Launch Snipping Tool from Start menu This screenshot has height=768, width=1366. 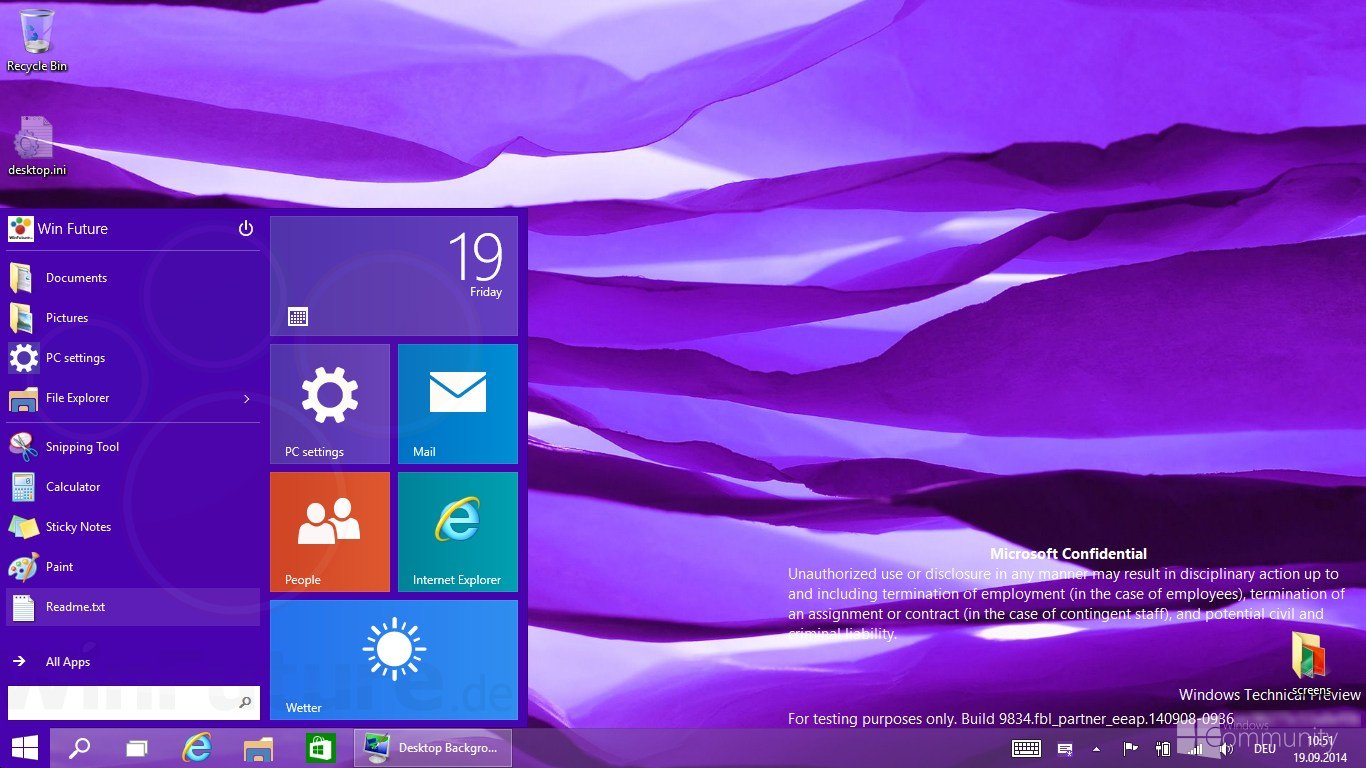133,447
